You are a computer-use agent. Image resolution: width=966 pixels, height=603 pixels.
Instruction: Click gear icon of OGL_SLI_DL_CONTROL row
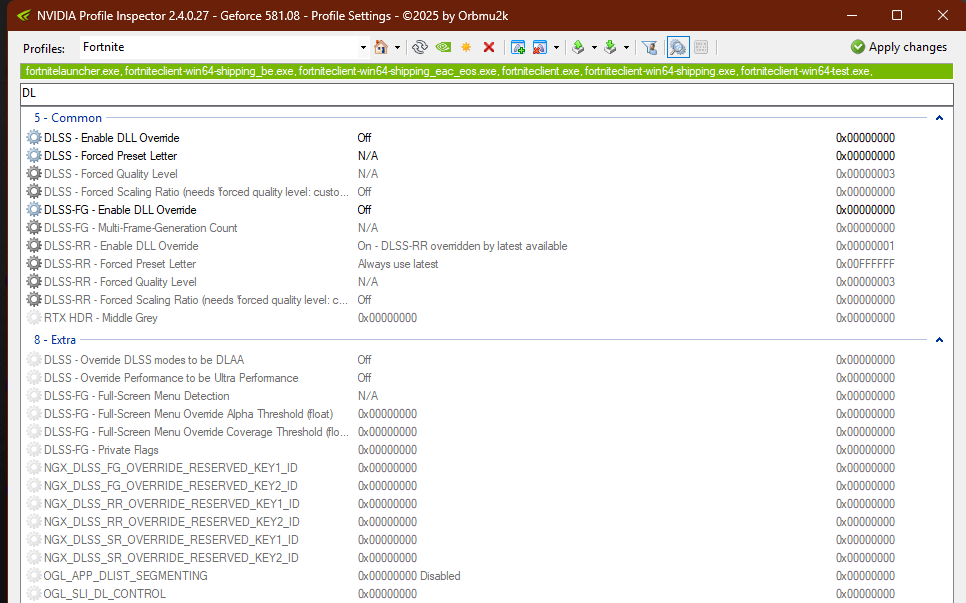[x=34, y=594]
